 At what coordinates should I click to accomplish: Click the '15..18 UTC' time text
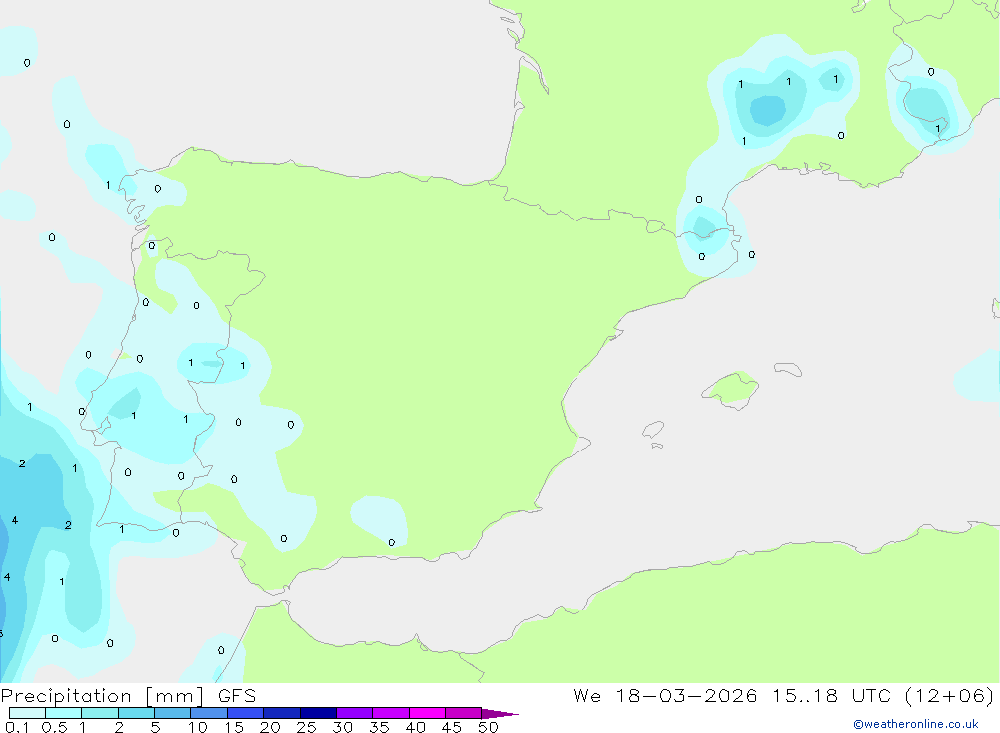pyautogui.click(x=831, y=695)
